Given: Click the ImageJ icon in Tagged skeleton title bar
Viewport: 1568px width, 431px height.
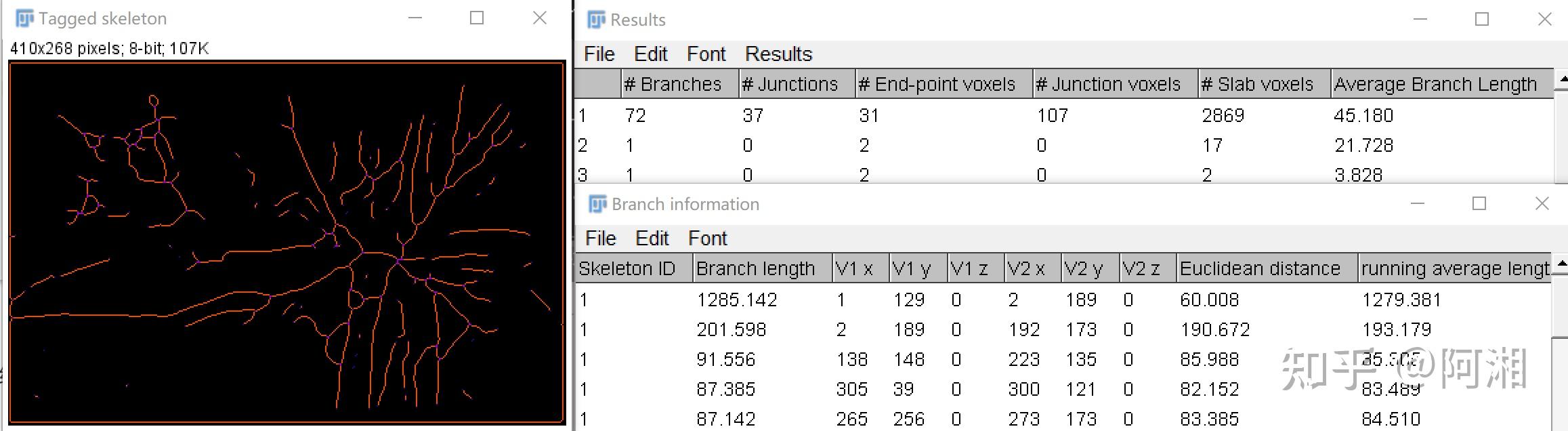Looking at the screenshot, I should [x=24, y=18].
